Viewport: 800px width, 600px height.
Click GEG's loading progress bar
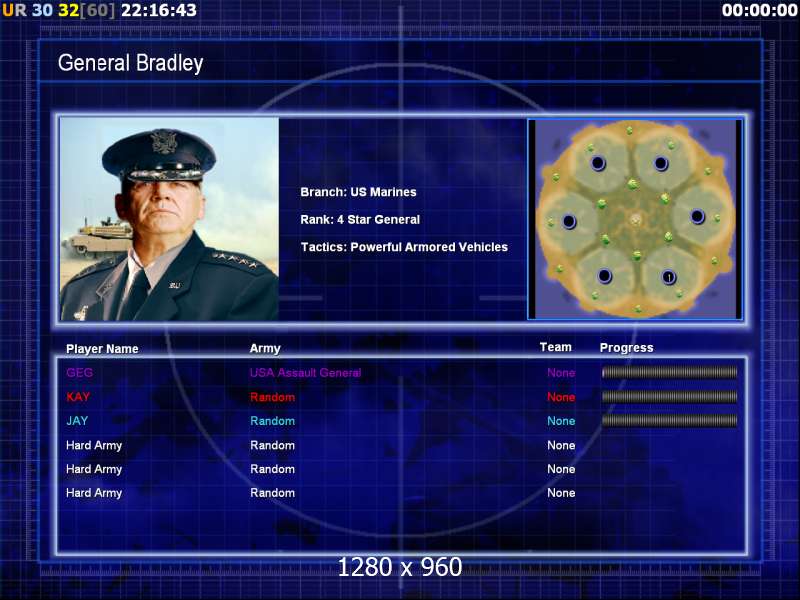click(x=669, y=372)
